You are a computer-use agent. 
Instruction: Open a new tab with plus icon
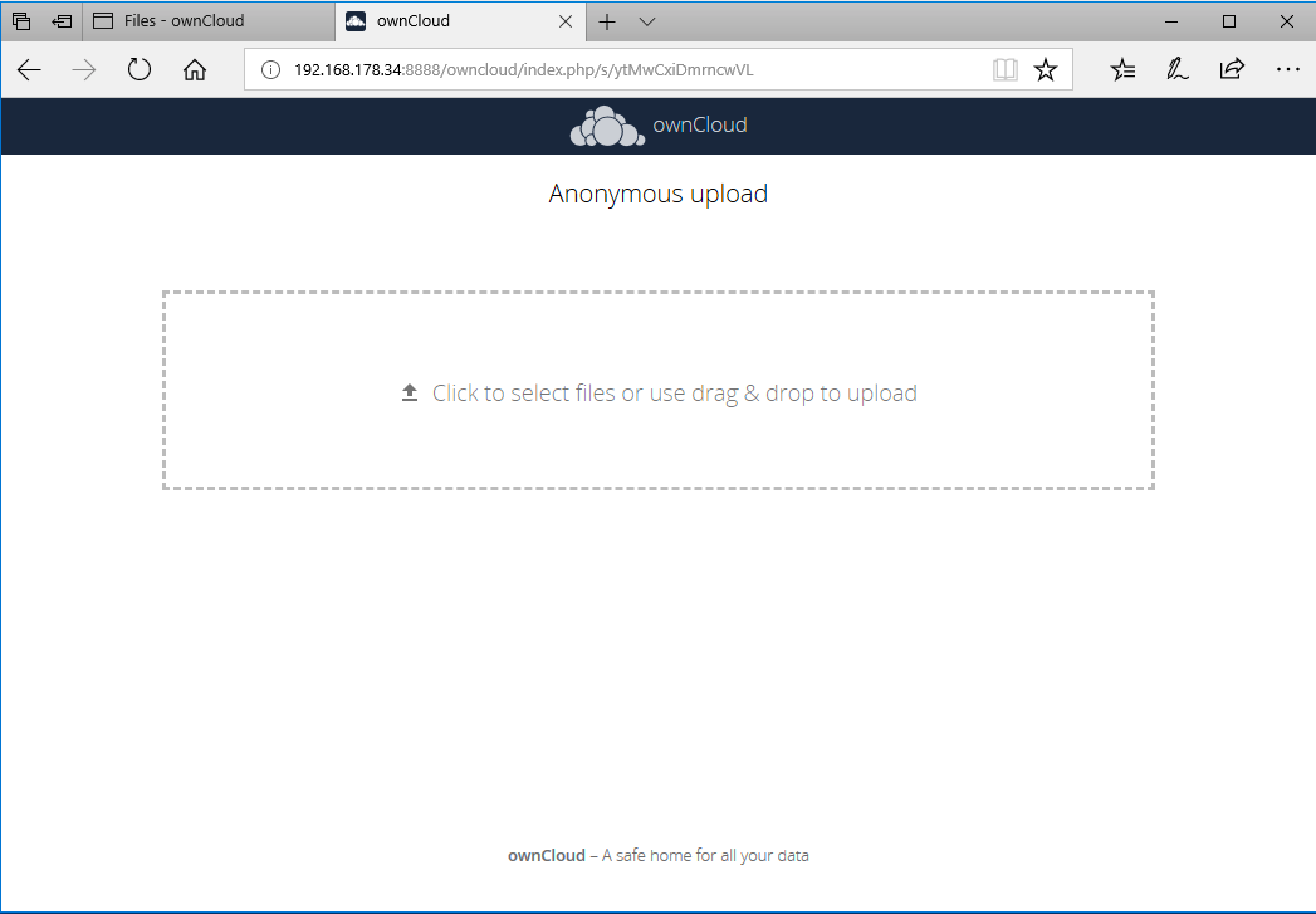(x=607, y=22)
